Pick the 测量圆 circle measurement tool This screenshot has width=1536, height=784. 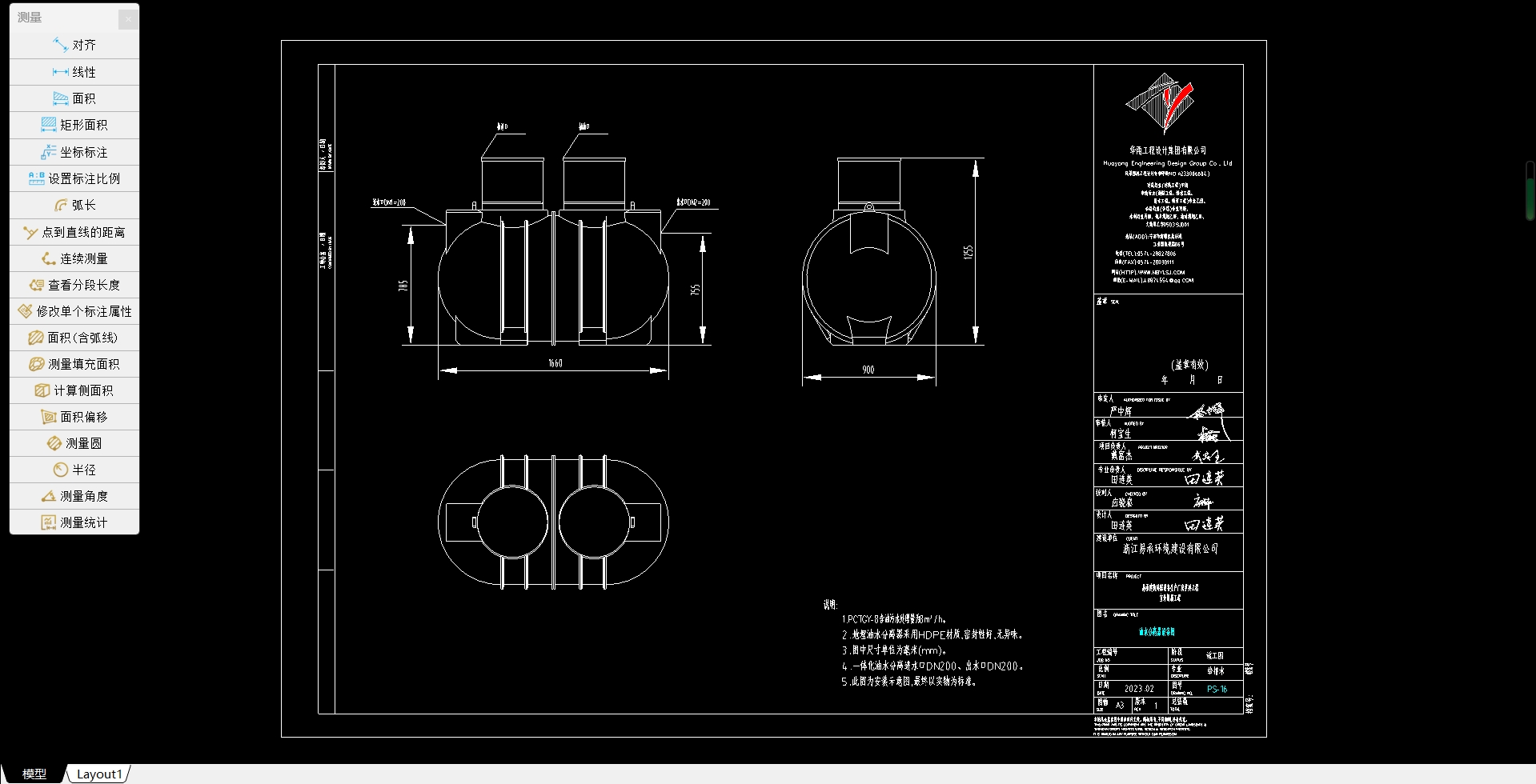click(74, 443)
